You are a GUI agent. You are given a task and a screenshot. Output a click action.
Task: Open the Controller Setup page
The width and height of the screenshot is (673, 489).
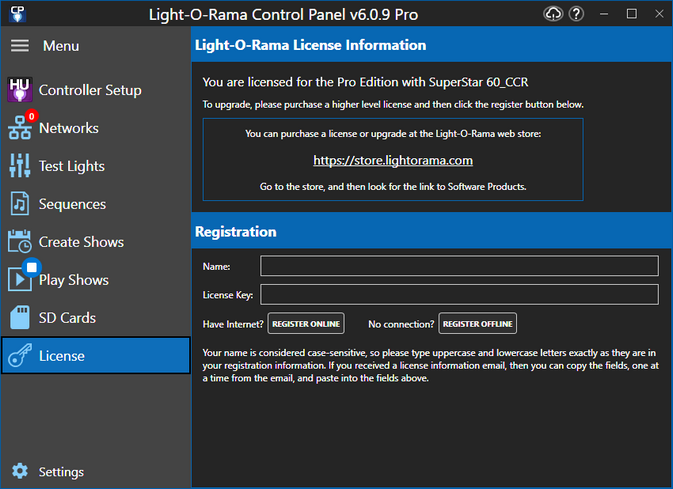[x=96, y=90]
